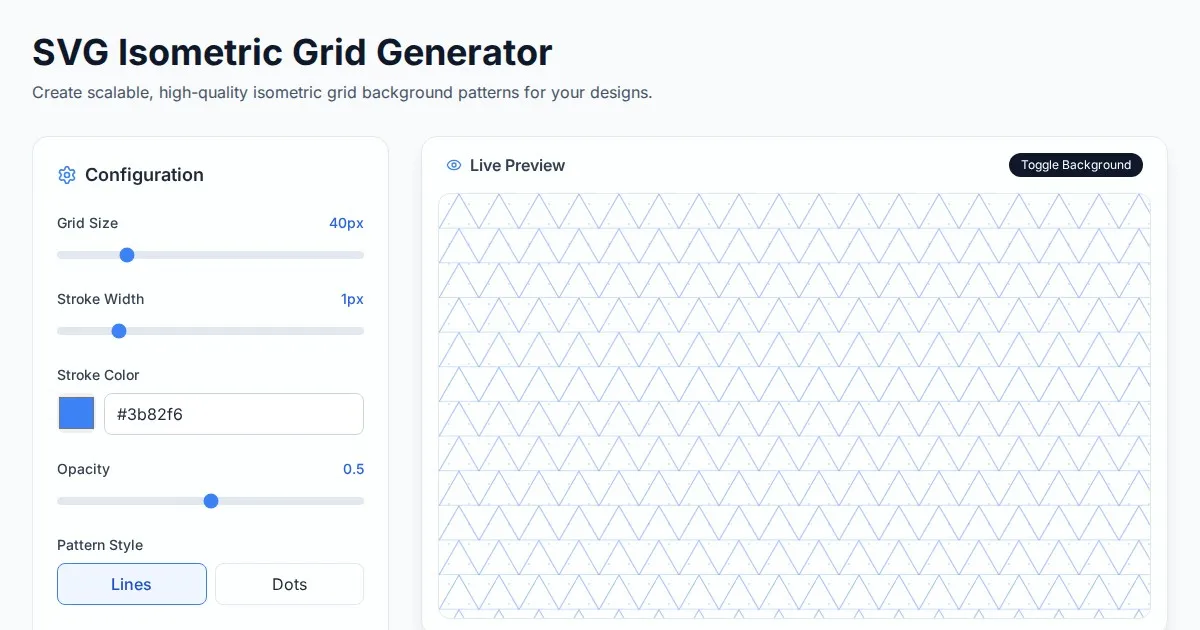Click the Grid Size slider handle
The width and height of the screenshot is (1200, 630).
(127, 255)
